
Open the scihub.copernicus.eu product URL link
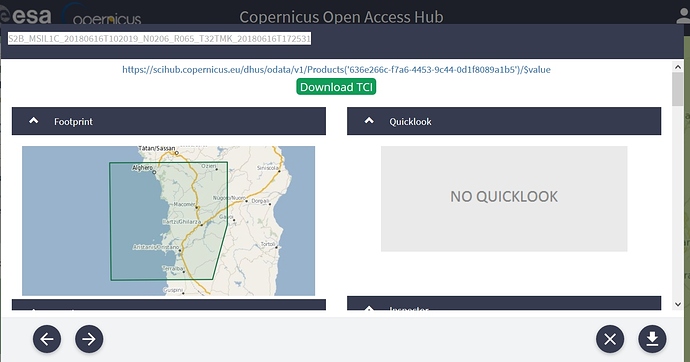click(x=336, y=69)
